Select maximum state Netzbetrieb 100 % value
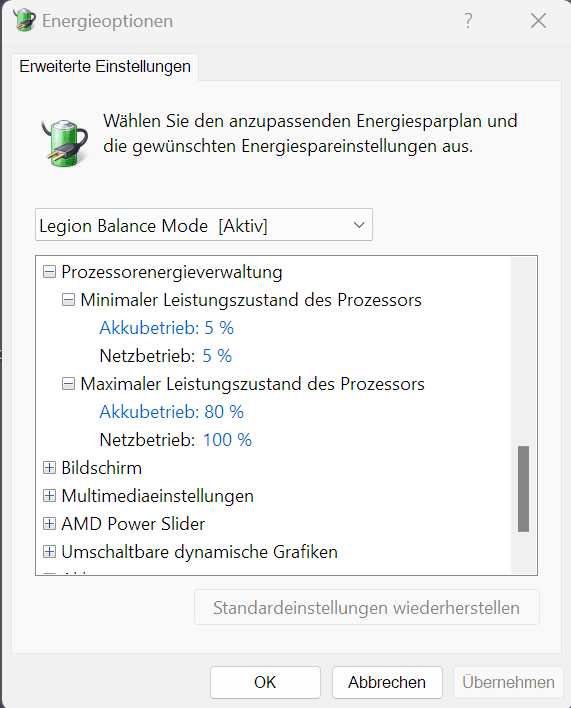The height and width of the screenshot is (708, 571). (x=227, y=440)
